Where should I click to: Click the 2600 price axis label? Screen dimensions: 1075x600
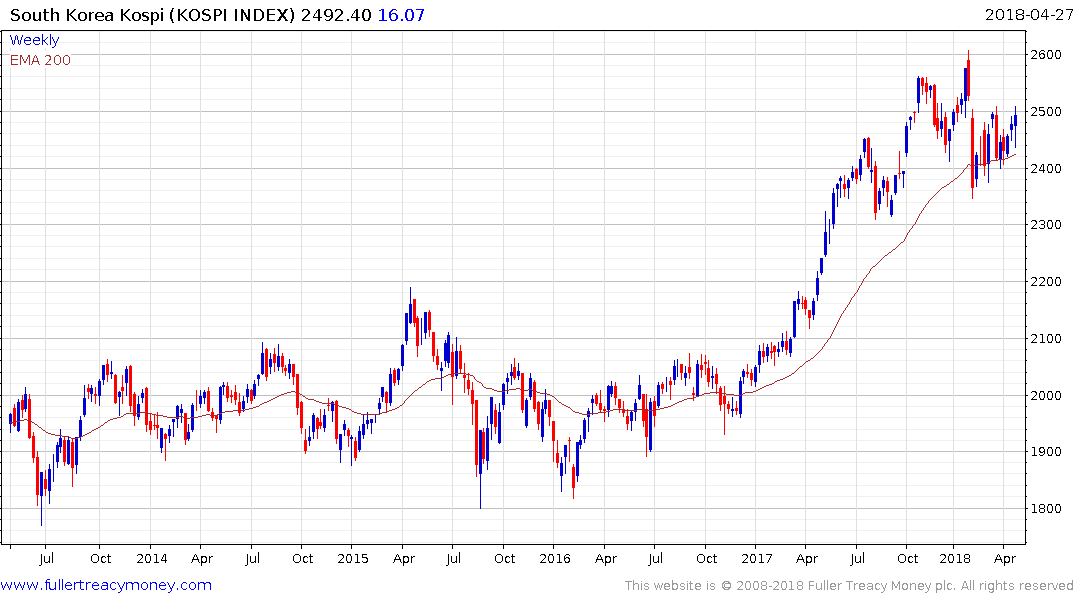(1046, 55)
